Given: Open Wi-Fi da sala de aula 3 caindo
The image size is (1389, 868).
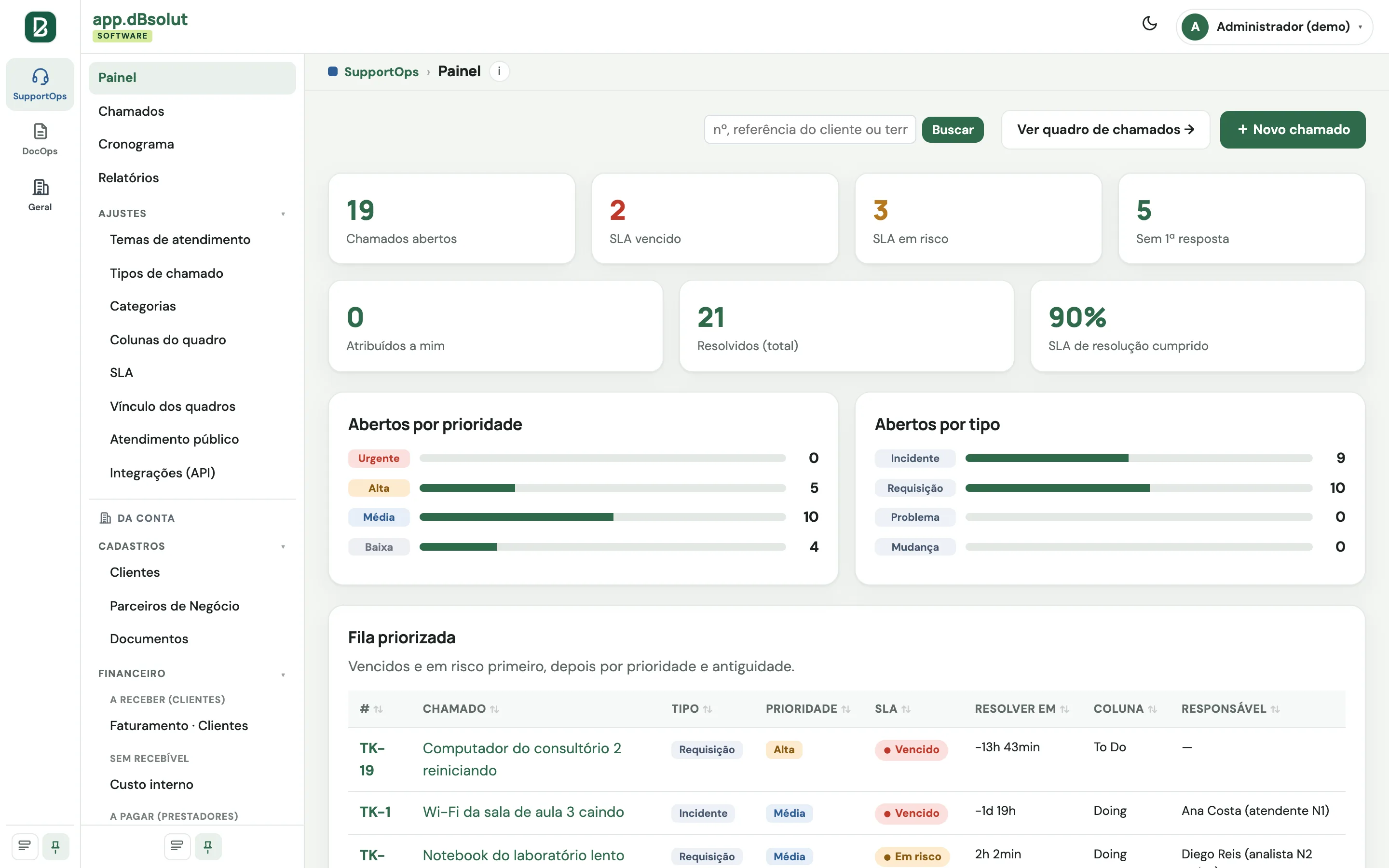Looking at the screenshot, I should (523, 812).
